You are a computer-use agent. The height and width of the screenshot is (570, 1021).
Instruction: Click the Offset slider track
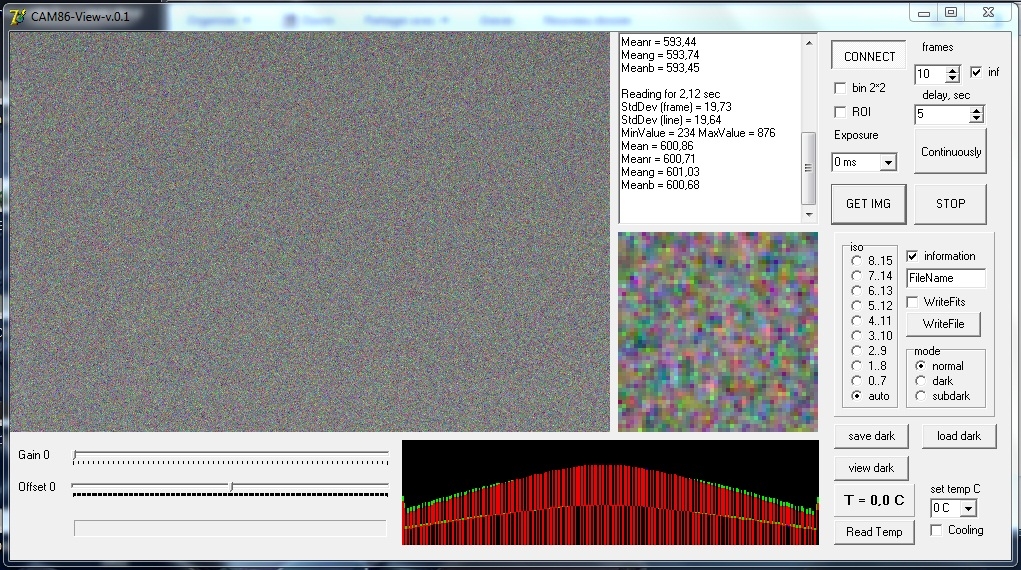(230, 487)
